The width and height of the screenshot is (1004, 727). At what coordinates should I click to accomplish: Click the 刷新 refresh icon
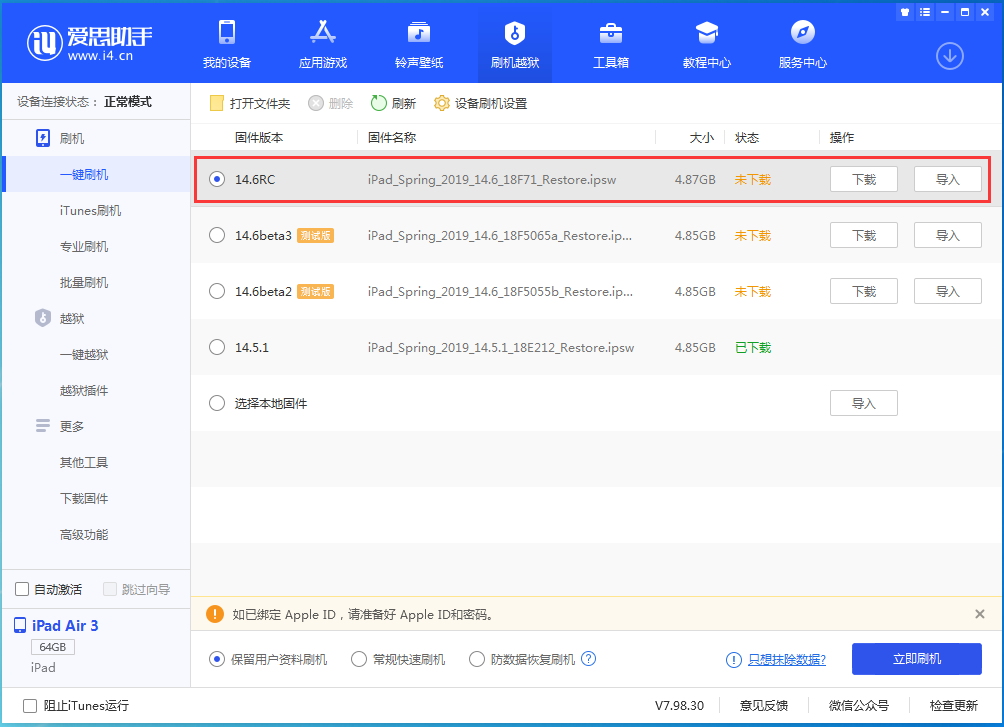click(378, 103)
